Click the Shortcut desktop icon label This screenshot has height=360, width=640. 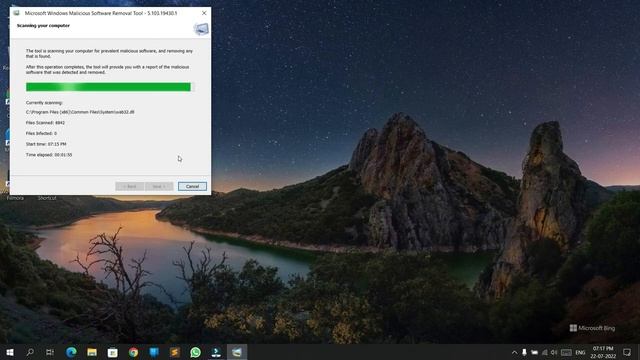[47, 198]
